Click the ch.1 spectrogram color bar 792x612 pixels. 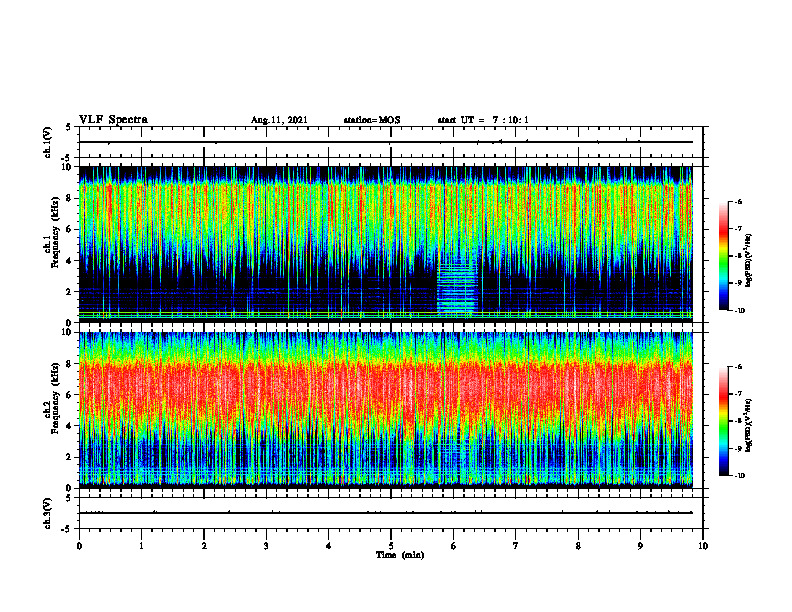pyautogui.click(x=723, y=256)
